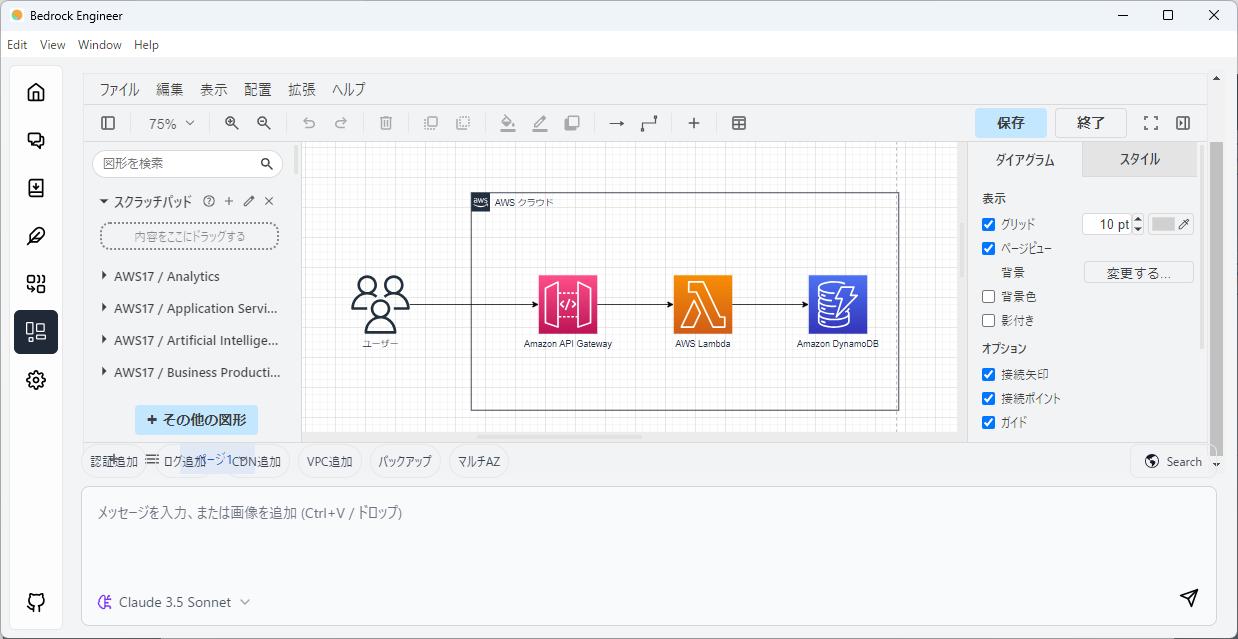
Task: Click the bring to front icon
Action: tap(431, 123)
